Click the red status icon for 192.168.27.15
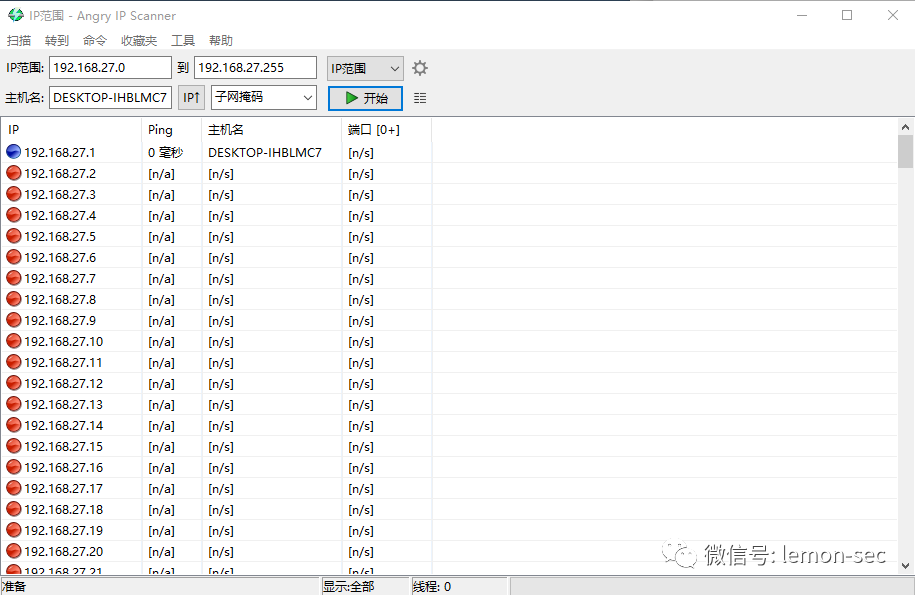This screenshot has width=915, height=595. (13, 446)
